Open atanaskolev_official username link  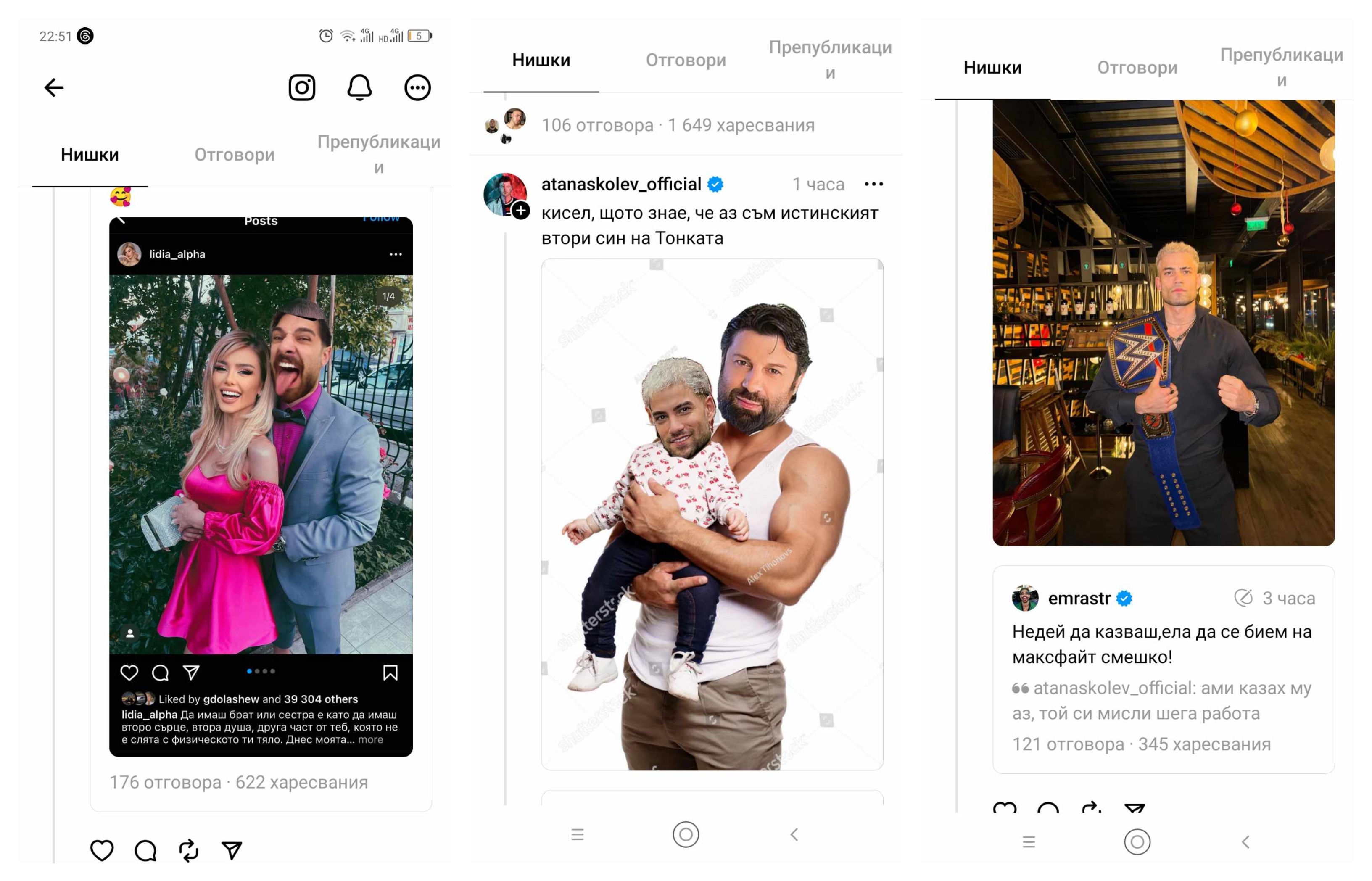tap(621, 184)
